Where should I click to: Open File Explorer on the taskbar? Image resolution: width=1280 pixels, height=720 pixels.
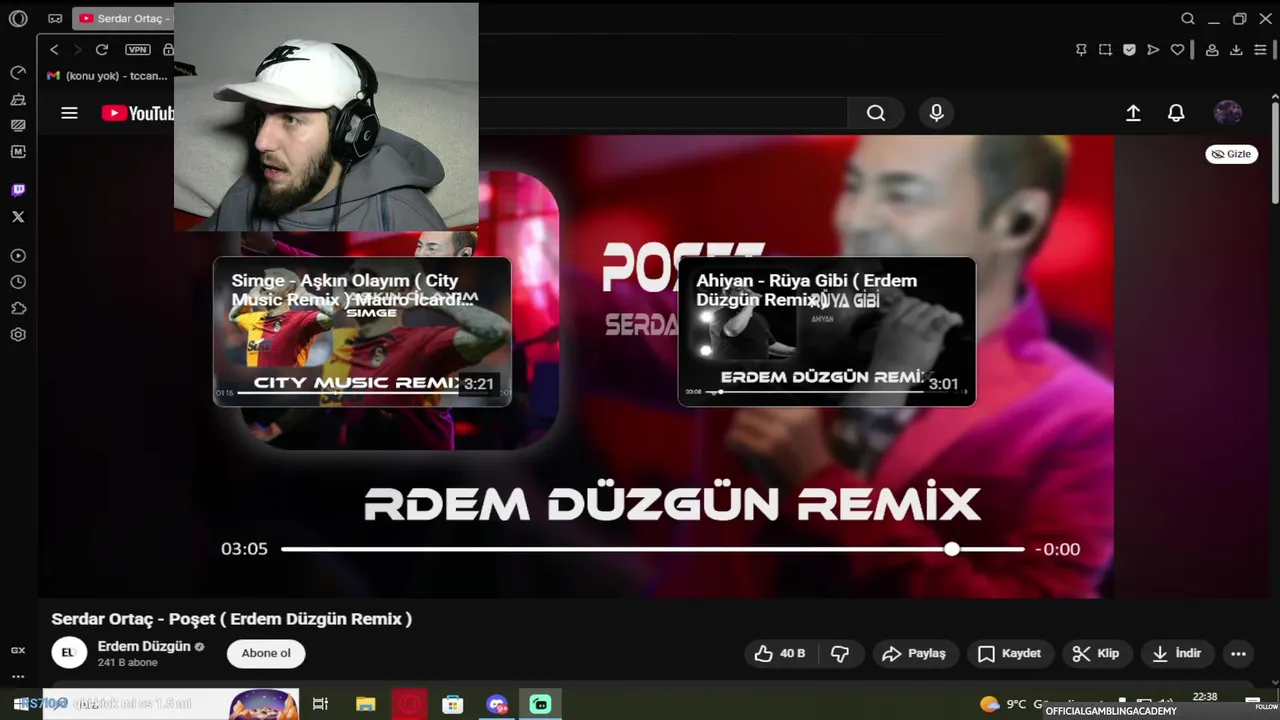pos(365,704)
